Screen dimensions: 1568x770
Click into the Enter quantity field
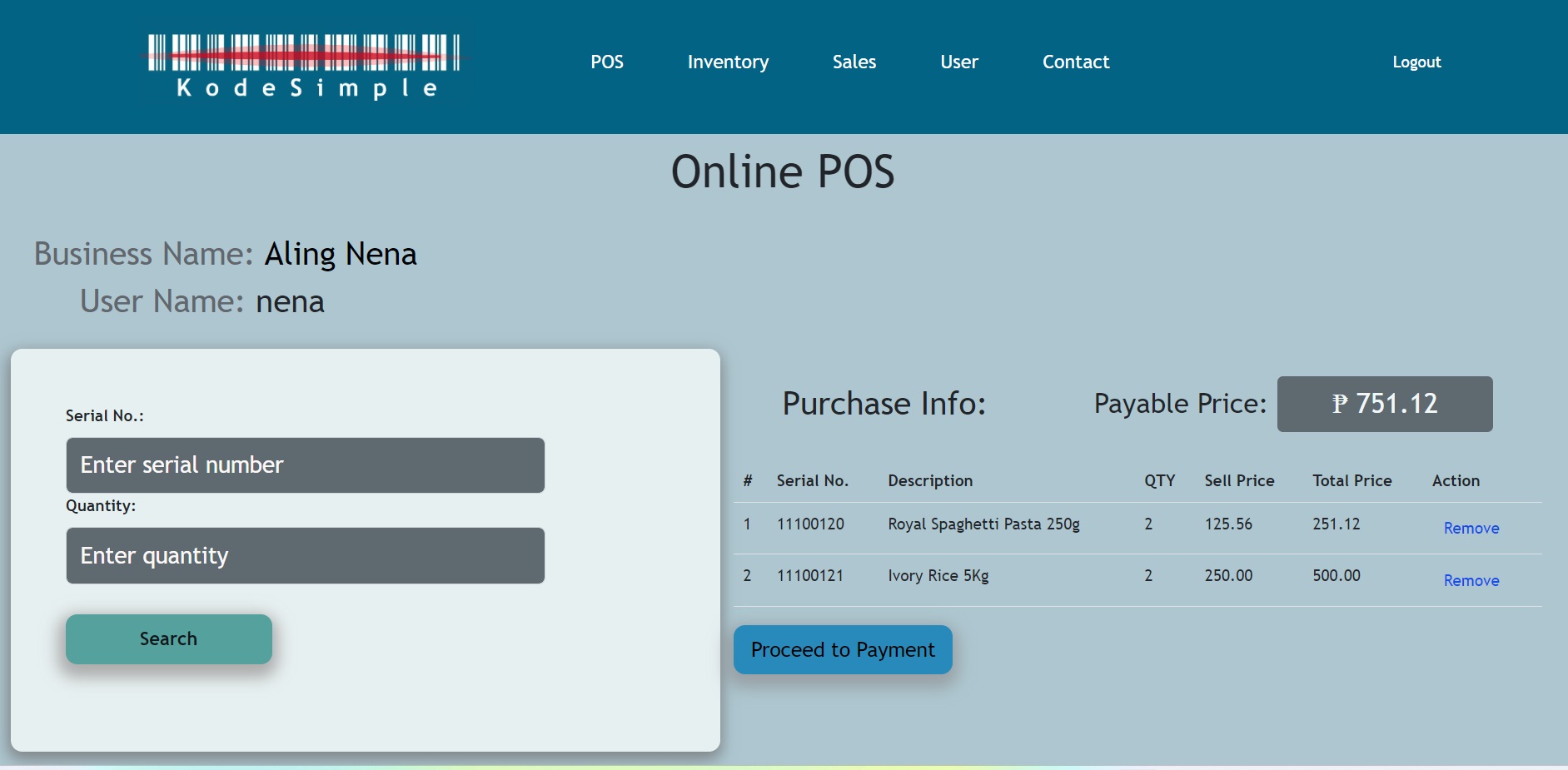point(305,555)
